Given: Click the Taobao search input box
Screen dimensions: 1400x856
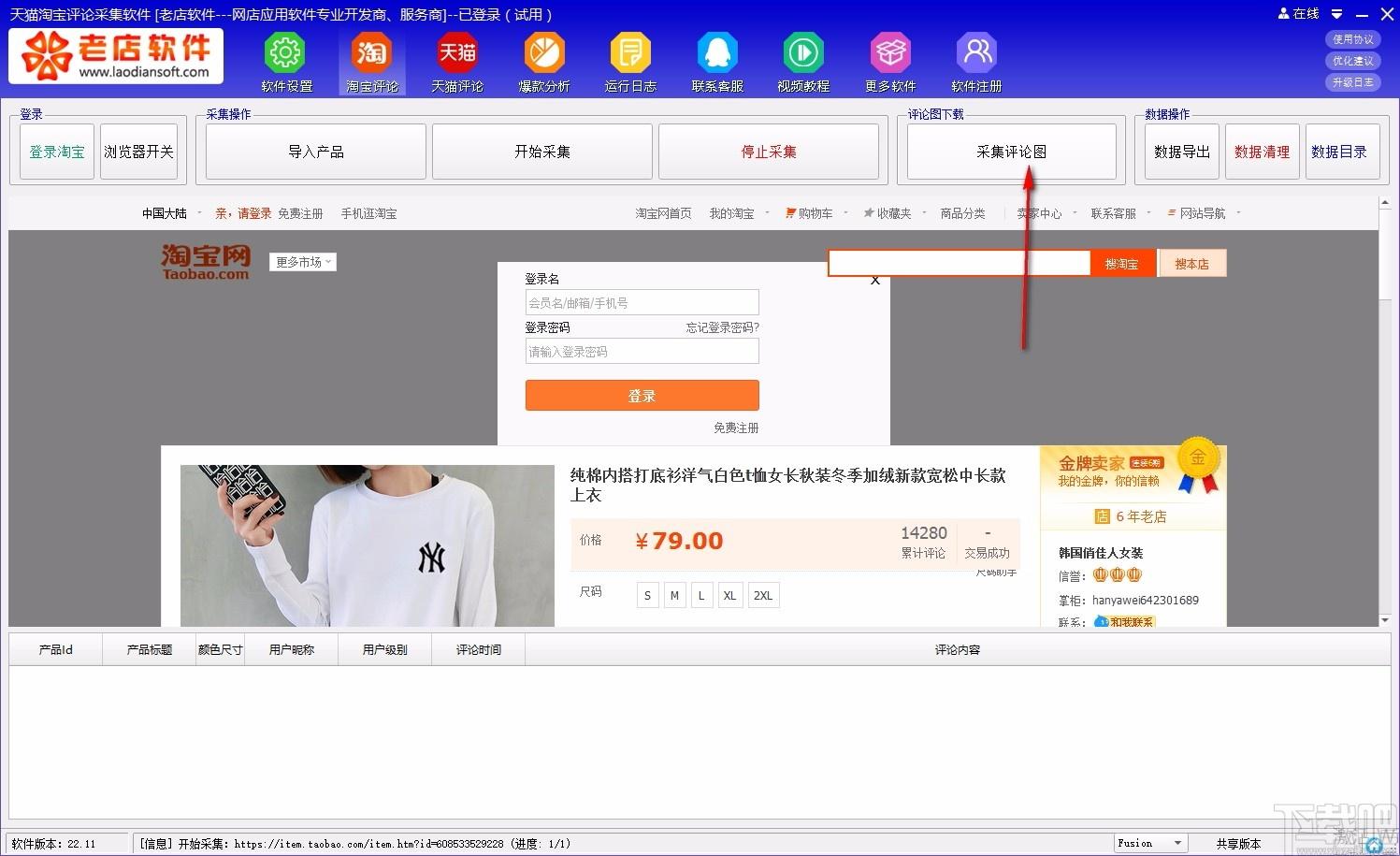Looking at the screenshot, I should 960,264.
